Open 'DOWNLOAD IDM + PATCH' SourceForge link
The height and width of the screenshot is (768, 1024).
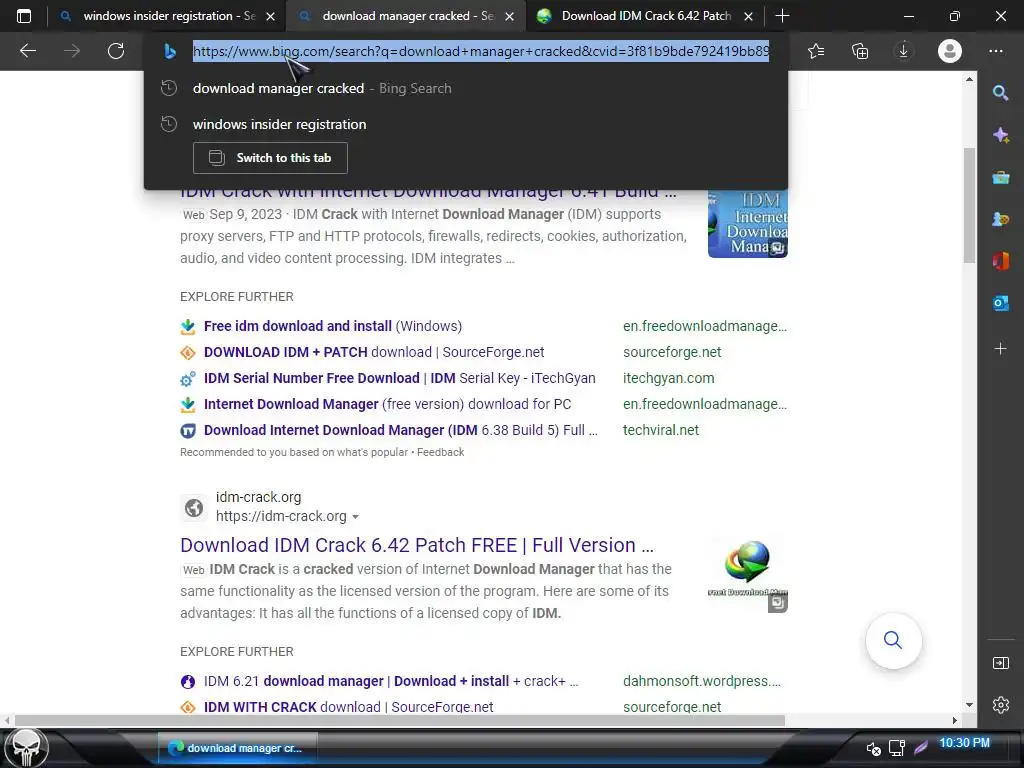tap(374, 352)
